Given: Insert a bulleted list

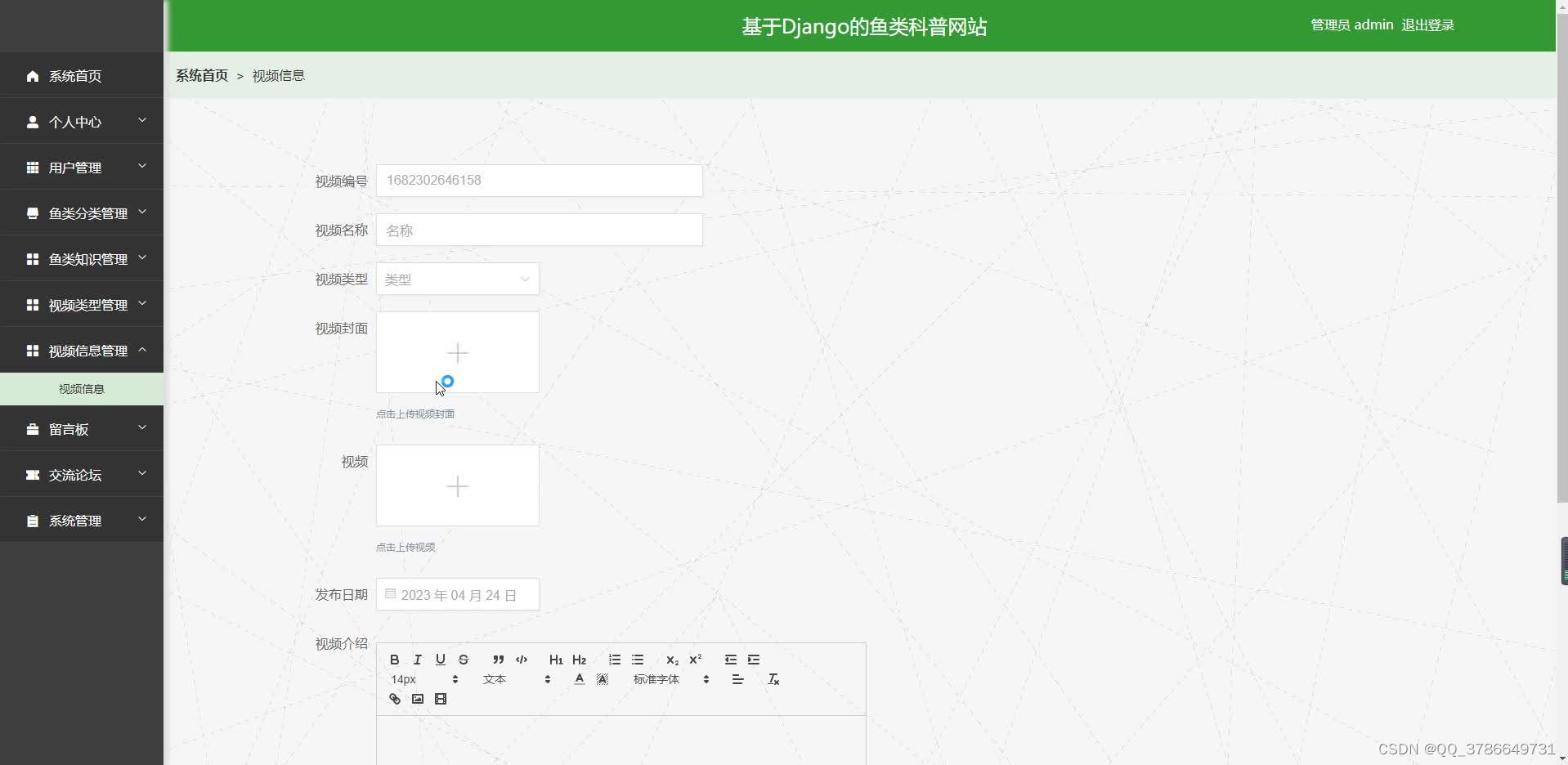Looking at the screenshot, I should (x=638, y=660).
